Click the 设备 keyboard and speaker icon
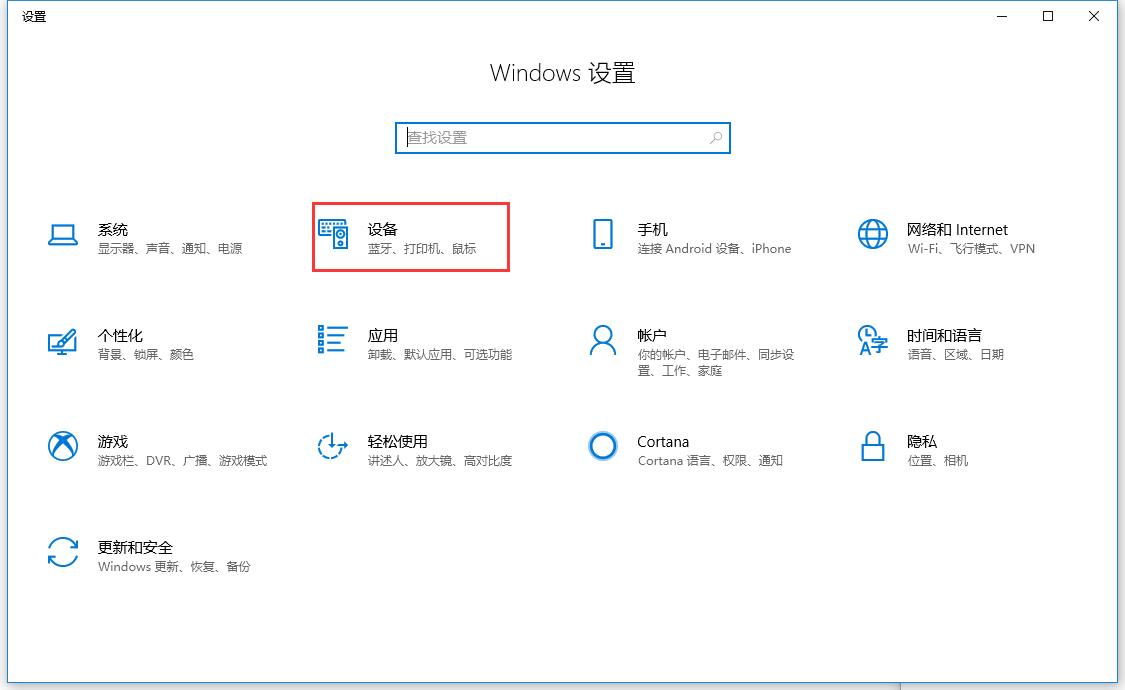Viewport: 1125px width, 690px height. 334,235
